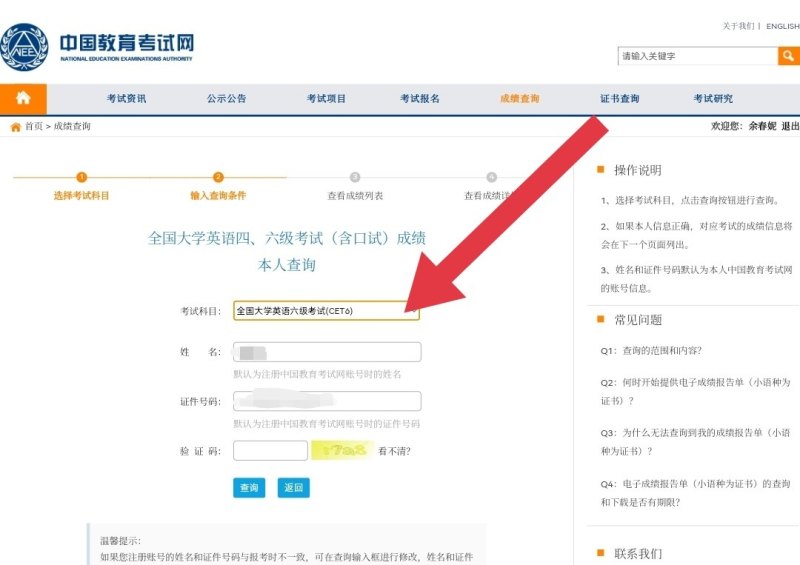
Task: Click the blue 返回 button
Action: point(293,488)
